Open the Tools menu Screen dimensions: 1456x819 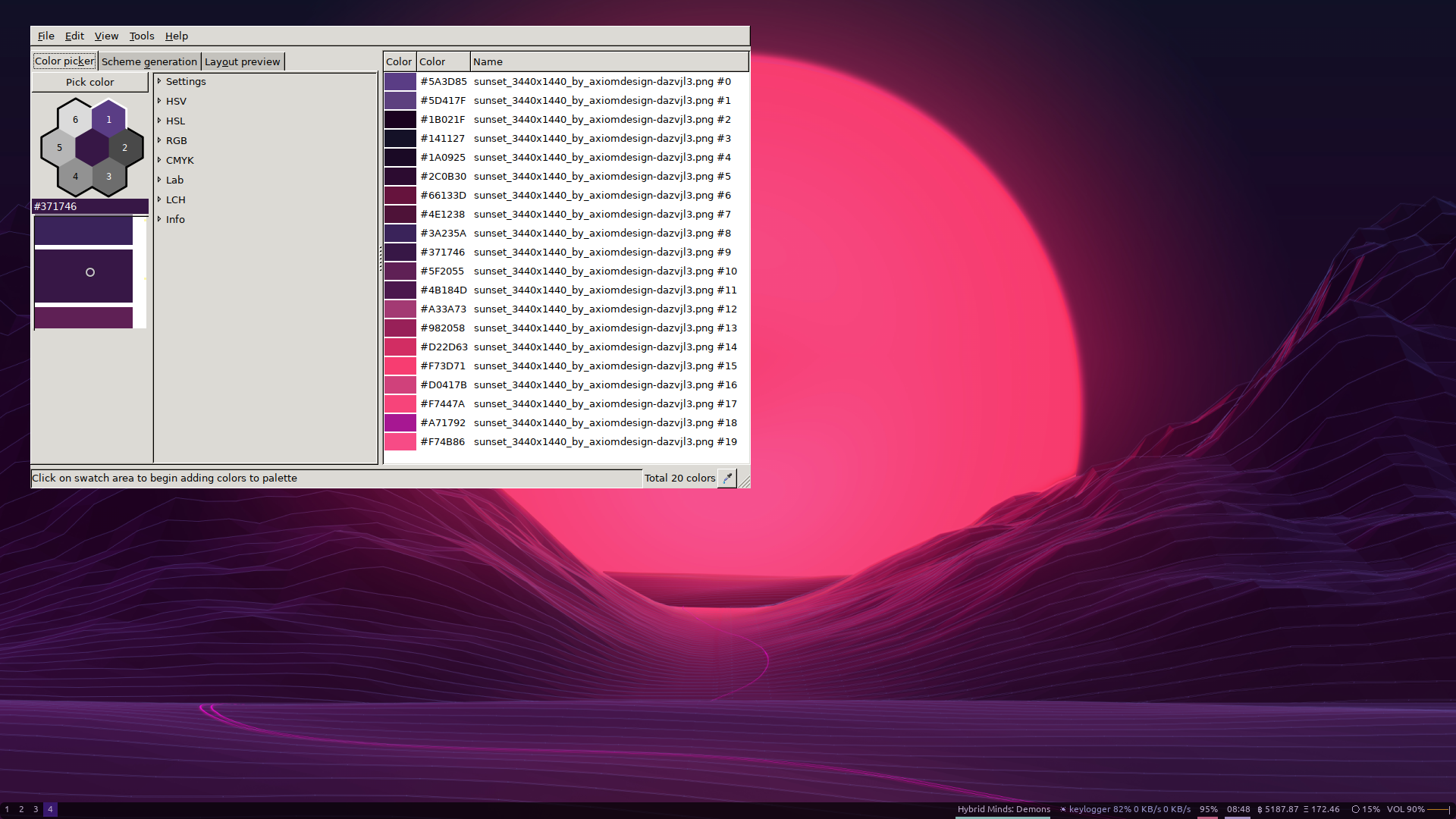click(x=141, y=36)
